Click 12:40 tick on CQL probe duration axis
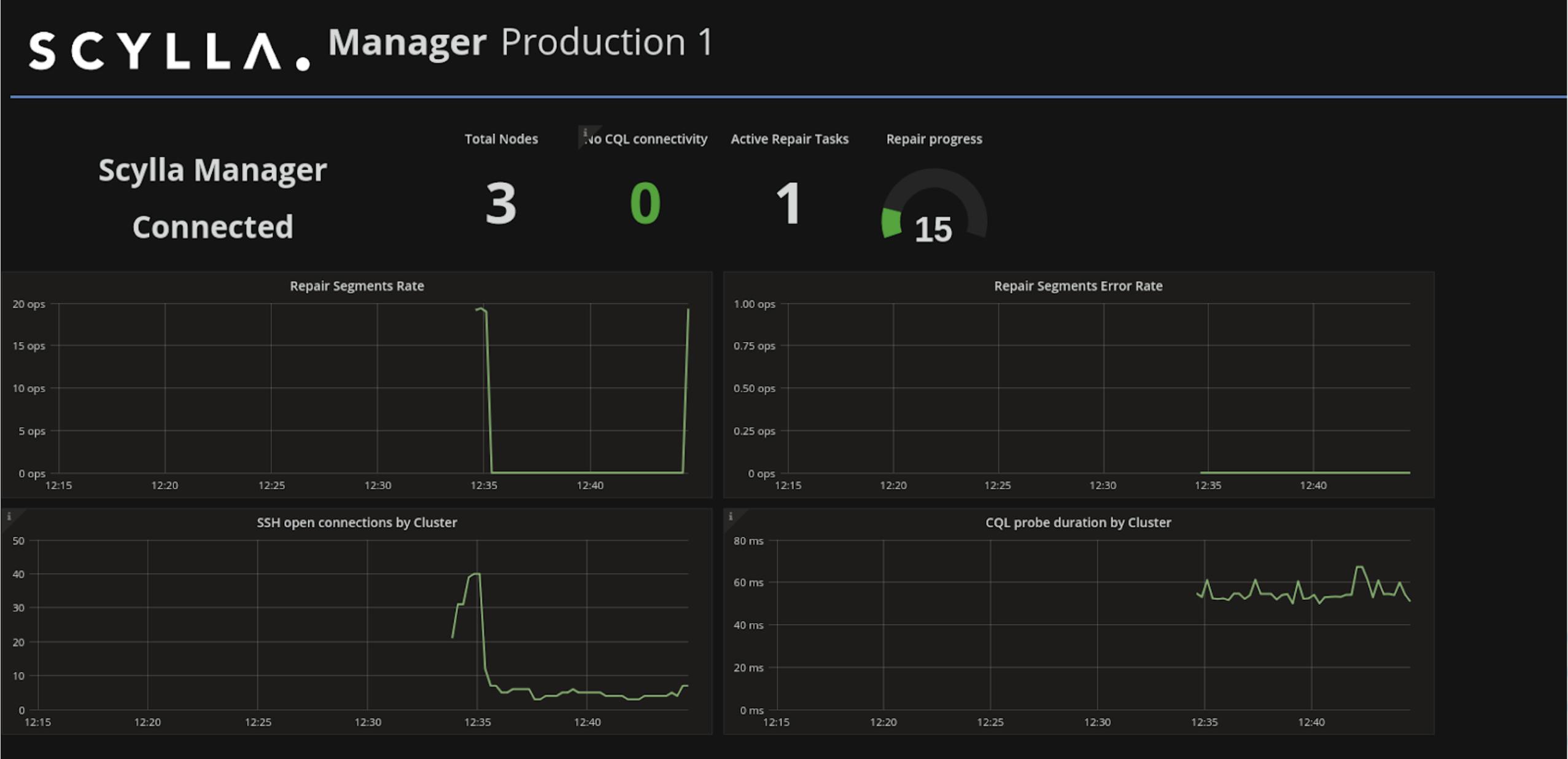Screen dimensions: 1568x759 pos(1311,723)
